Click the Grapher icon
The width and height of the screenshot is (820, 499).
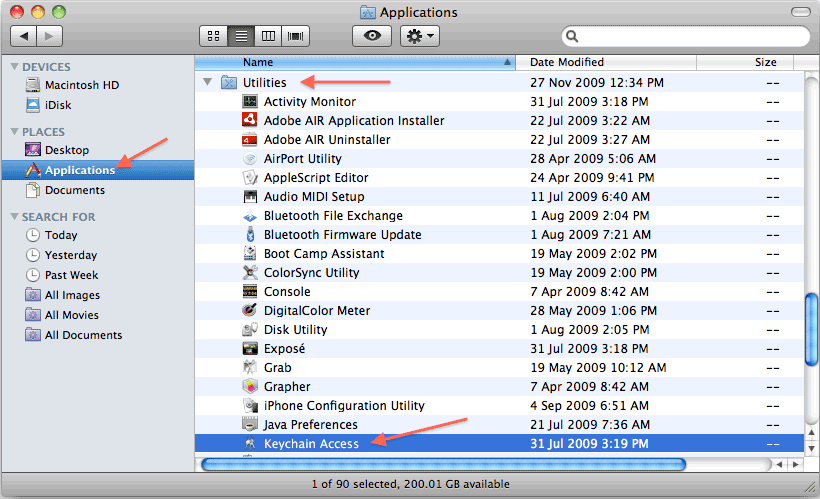(250, 387)
